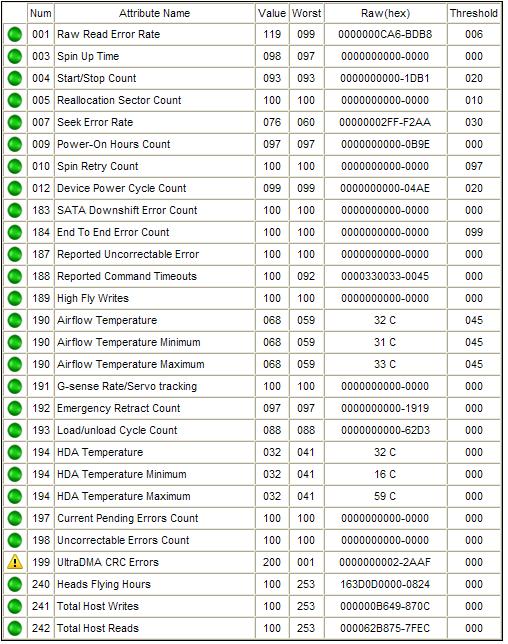Click green status icon for Raw Read Error Rate
The height and width of the screenshot is (644, 508).
[x=15, y=34]
